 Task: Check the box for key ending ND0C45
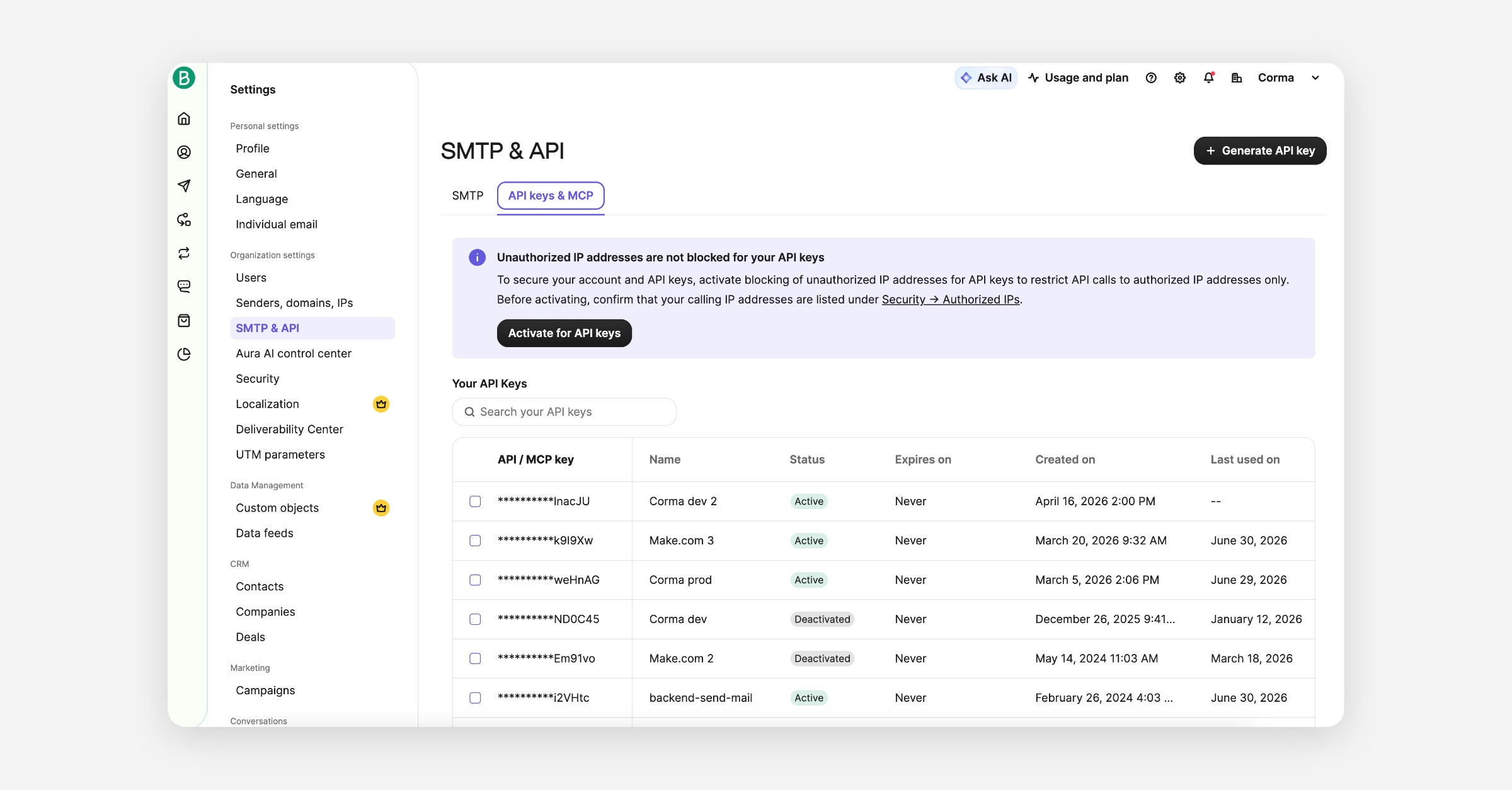(475, 619)
